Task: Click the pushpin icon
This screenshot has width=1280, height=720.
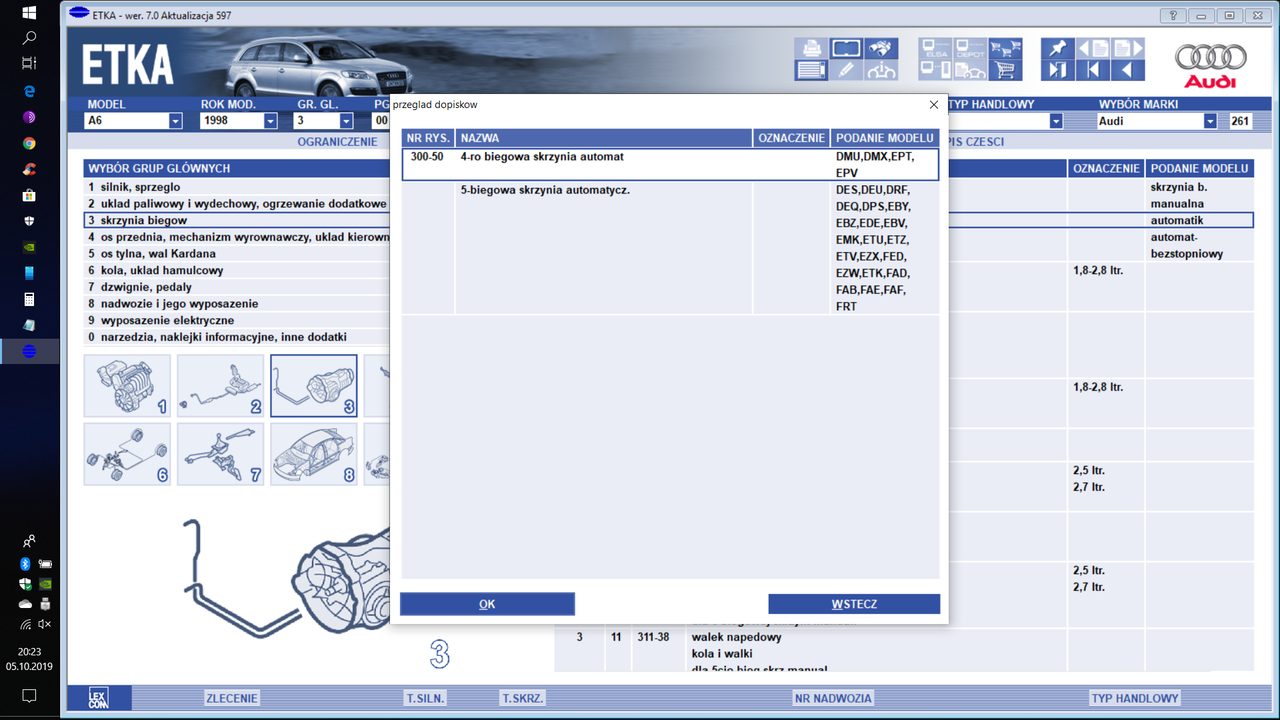Action: click(1057, 48)
